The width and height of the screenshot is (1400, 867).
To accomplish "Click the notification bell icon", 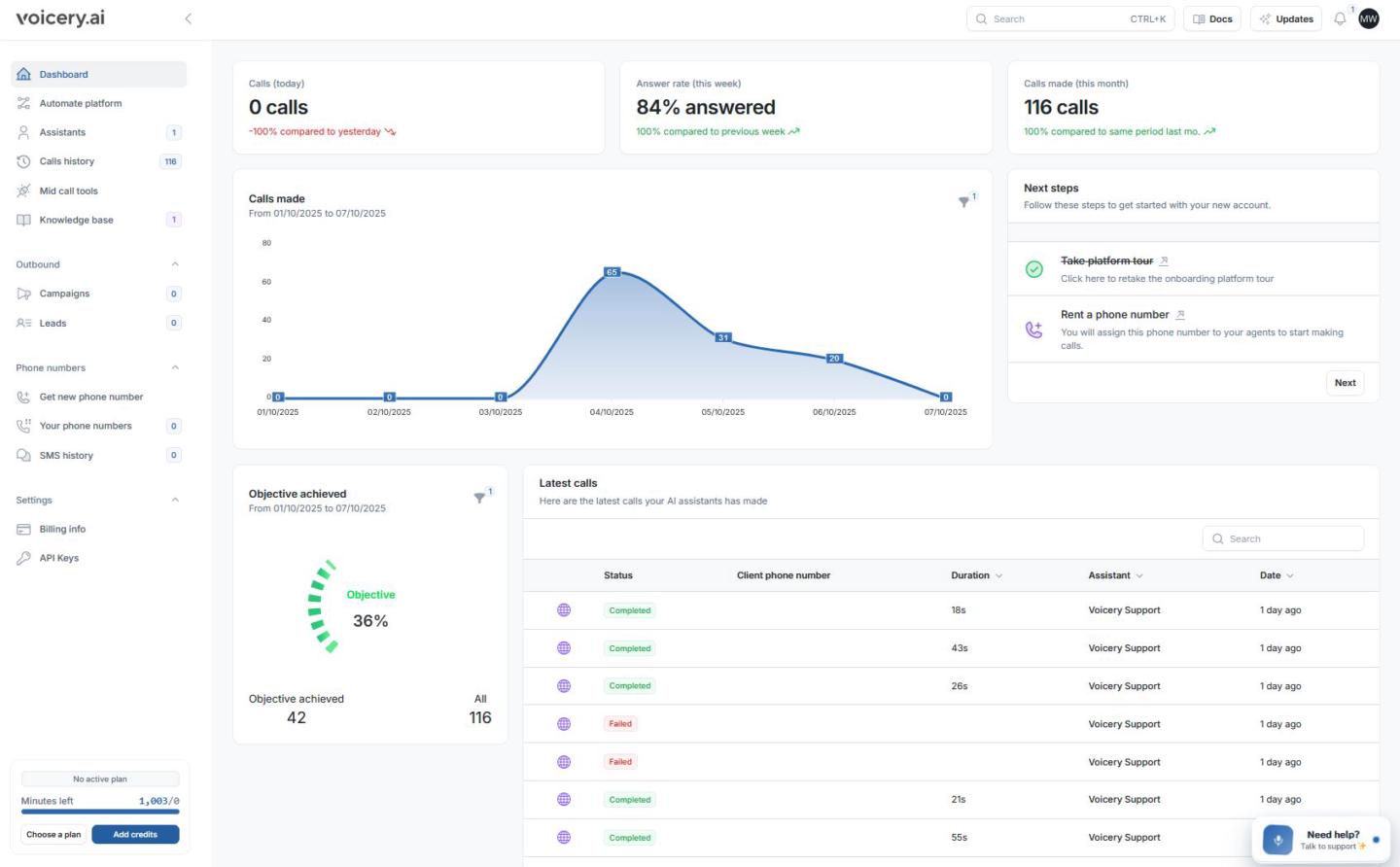I will tap(1340, 18).
